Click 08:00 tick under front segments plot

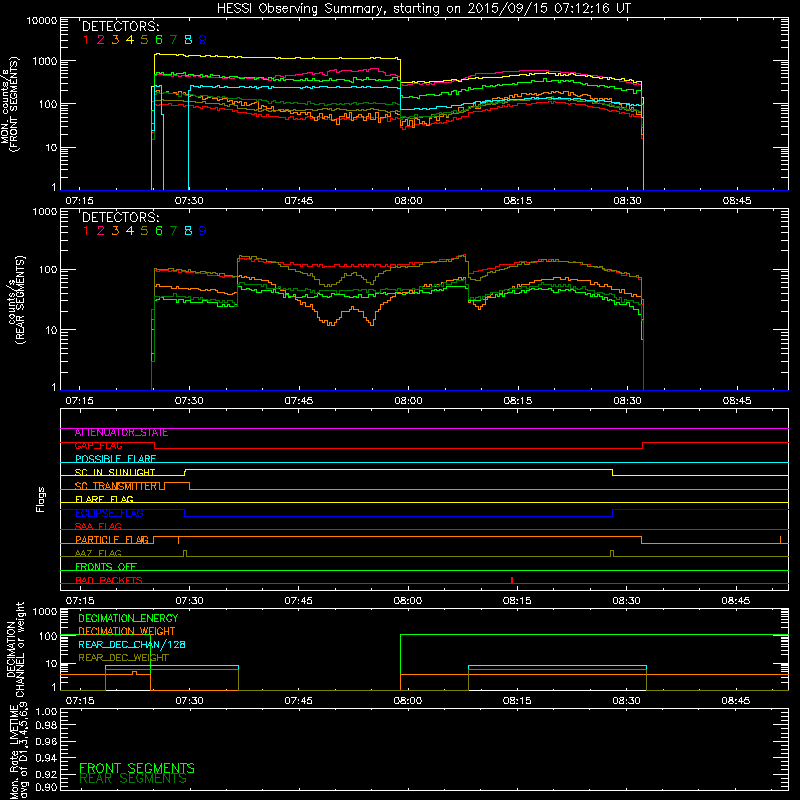(x=408, y=201)
